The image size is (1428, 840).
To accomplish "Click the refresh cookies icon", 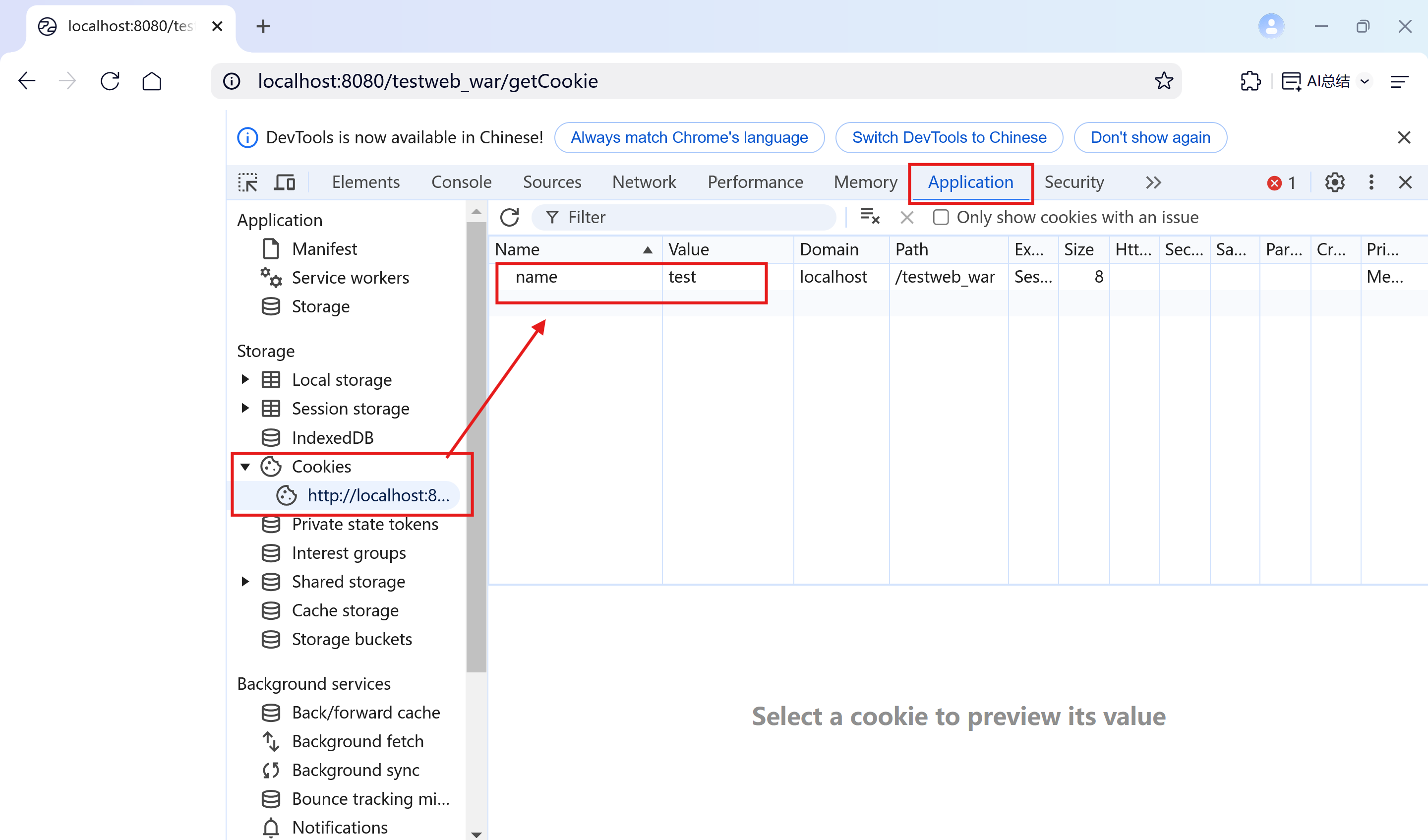I will pos(509,217).
